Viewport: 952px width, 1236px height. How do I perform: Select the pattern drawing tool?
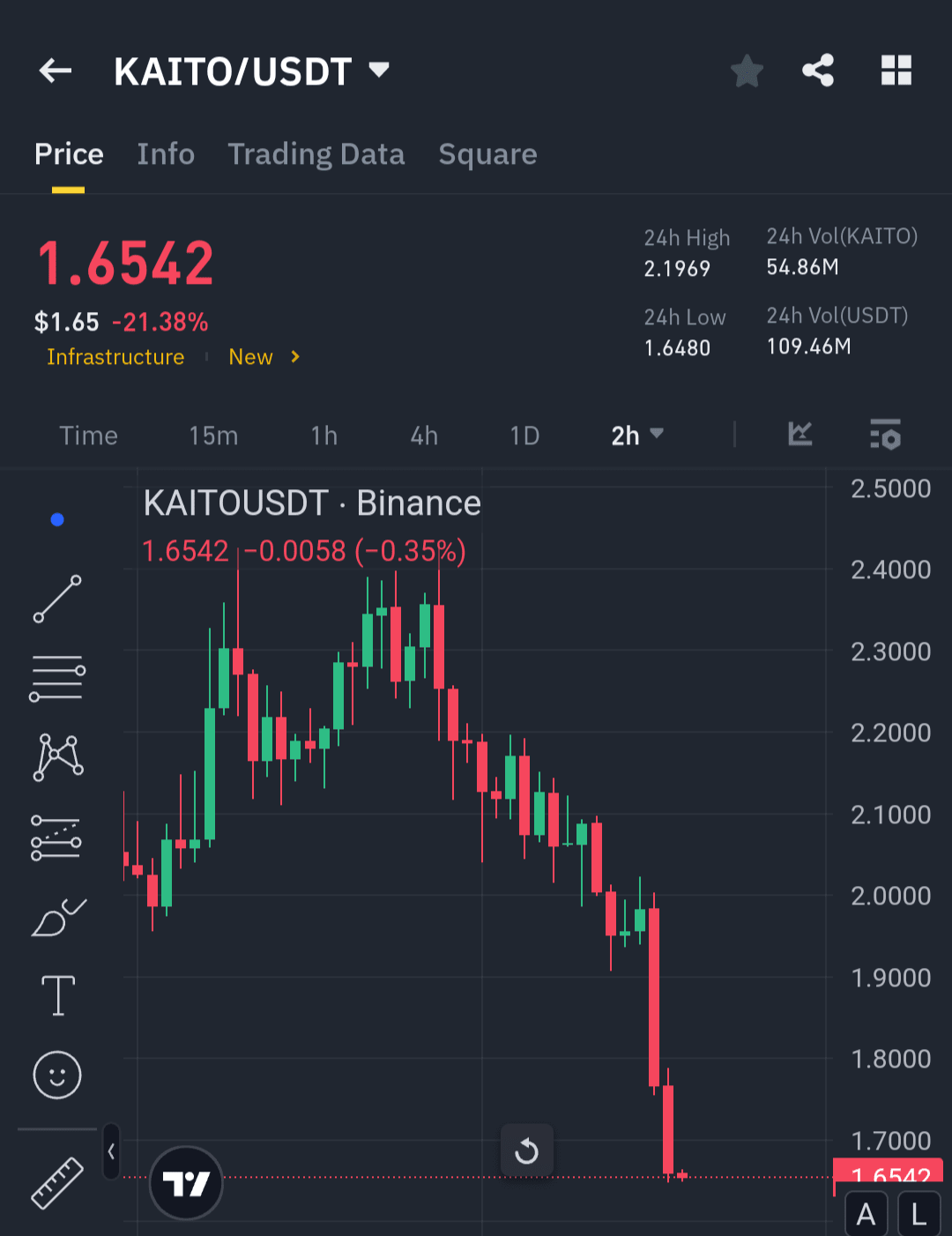(x=58, y=757)
